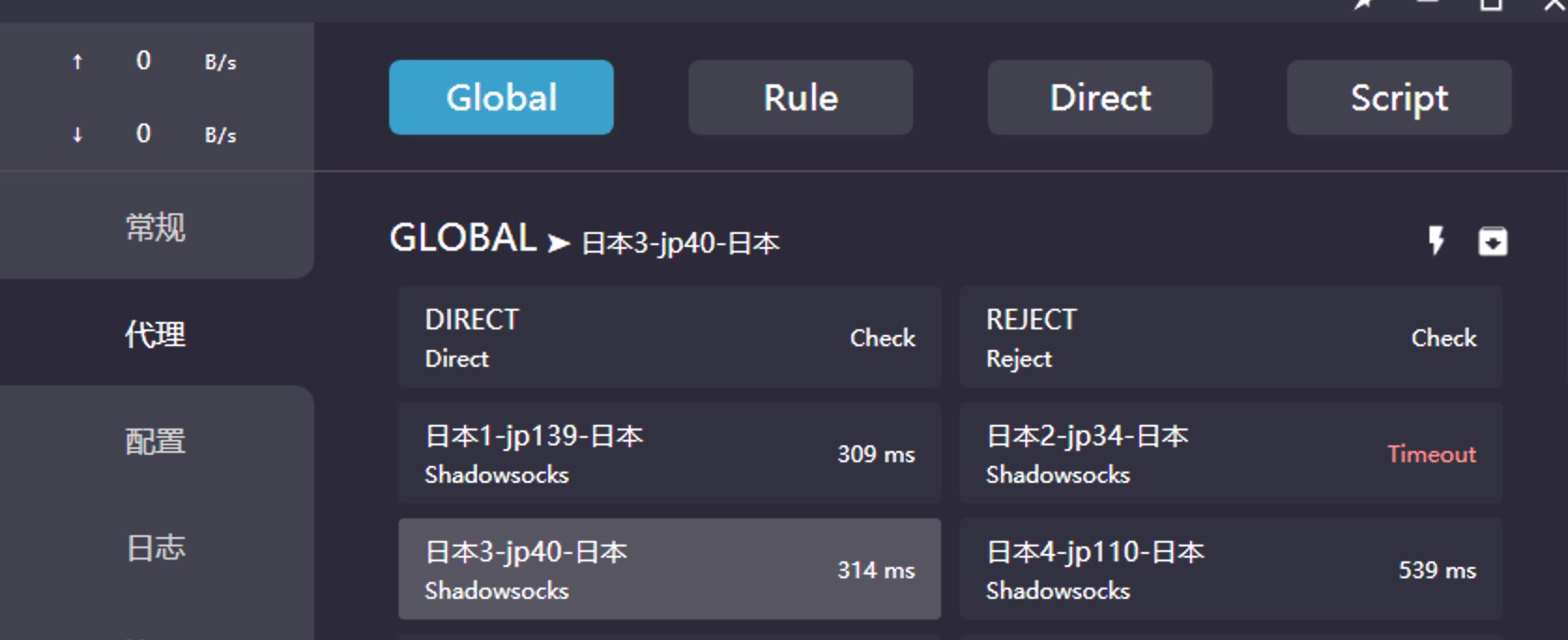The width and height of the screenshot is (1568, 640).
Task: Click the 314 ms latency of 日本3-jp40-日本
Action: 876,570
